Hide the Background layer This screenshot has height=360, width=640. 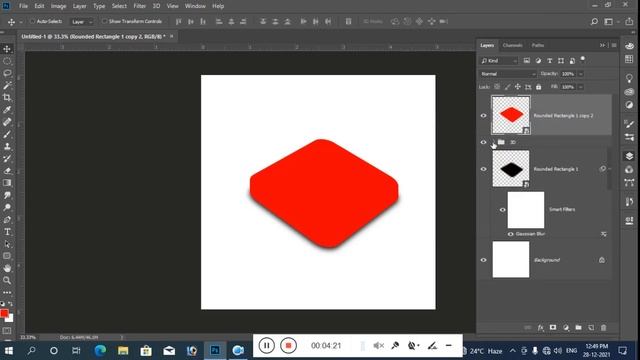pos(483,260)
